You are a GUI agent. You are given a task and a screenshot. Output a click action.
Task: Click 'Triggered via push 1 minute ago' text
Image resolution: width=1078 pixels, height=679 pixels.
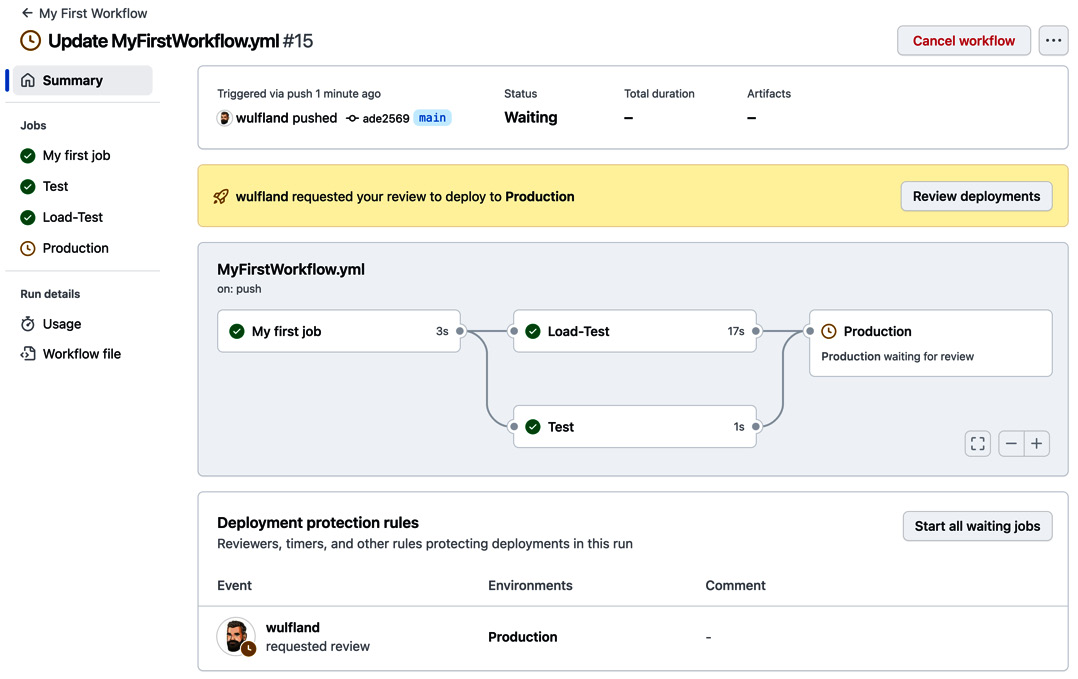299,93
